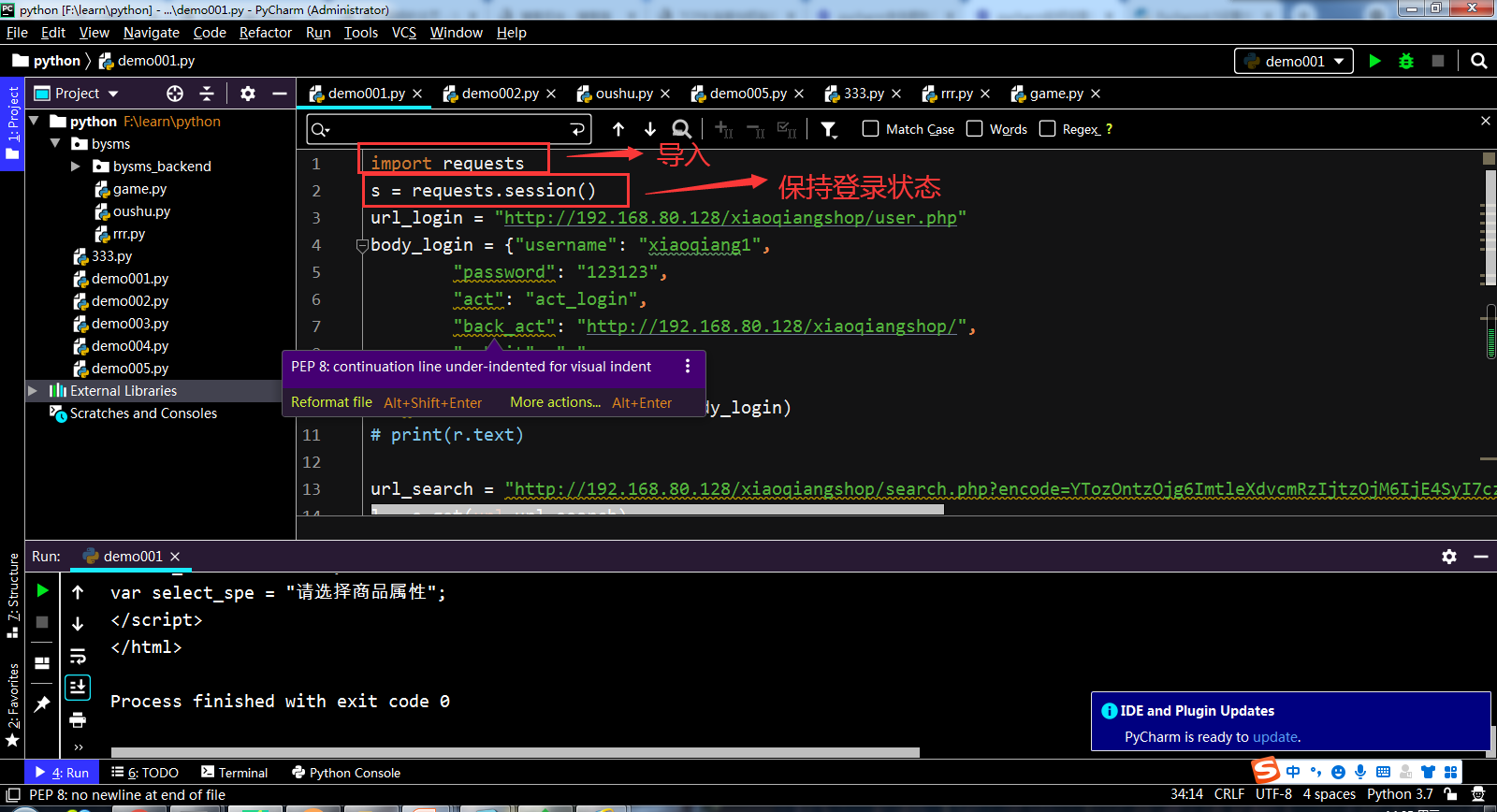Expand External Libraries node arrow
The width and height of the screenshot is (1497, 812).
[33, 390]
